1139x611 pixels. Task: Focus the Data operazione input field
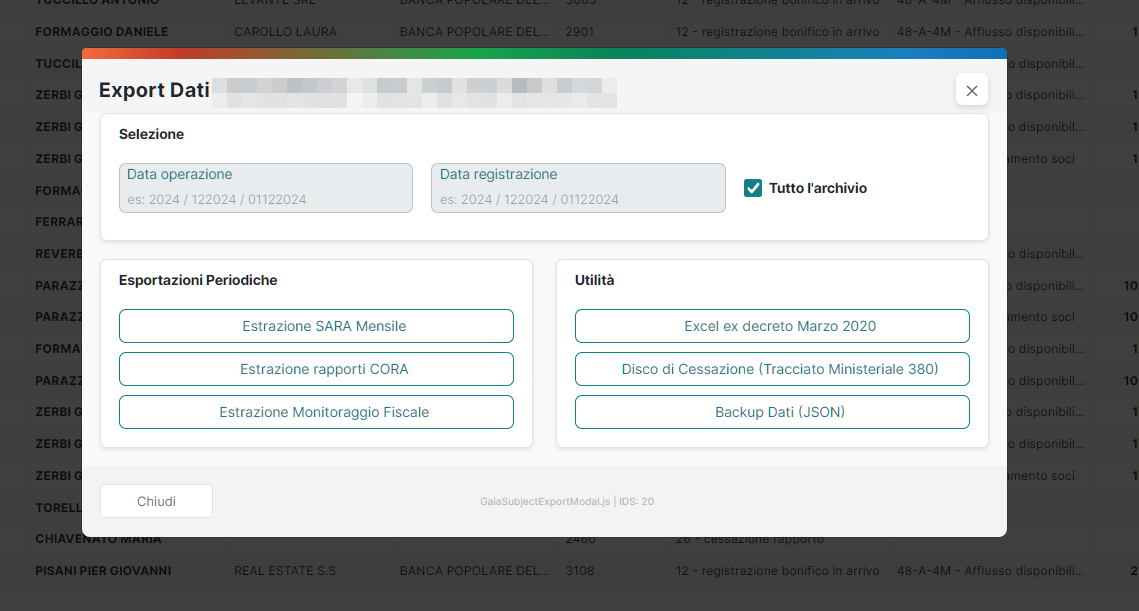click(266, 188)
